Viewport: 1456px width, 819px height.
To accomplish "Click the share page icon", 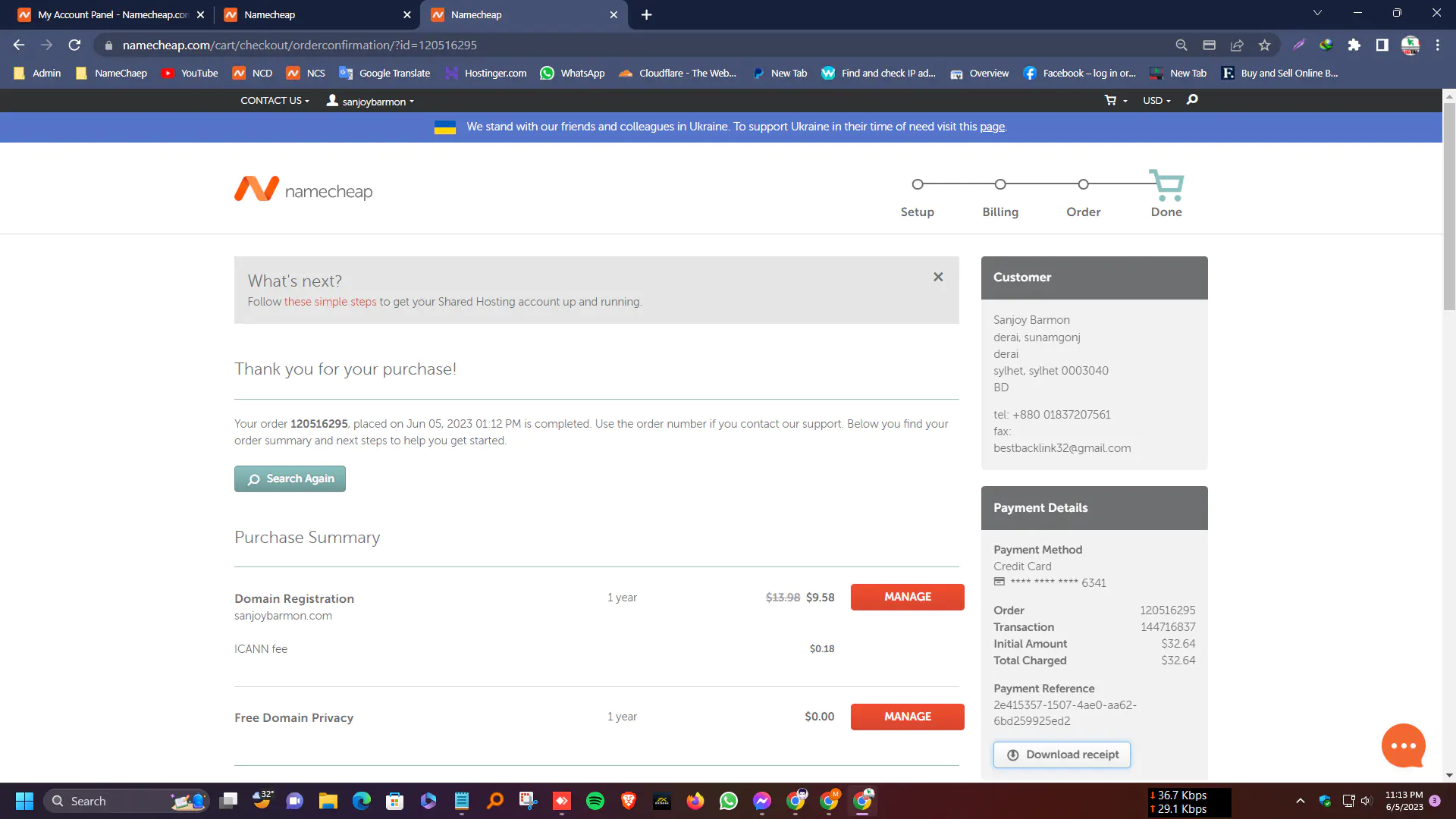I will click(1237, 45).
